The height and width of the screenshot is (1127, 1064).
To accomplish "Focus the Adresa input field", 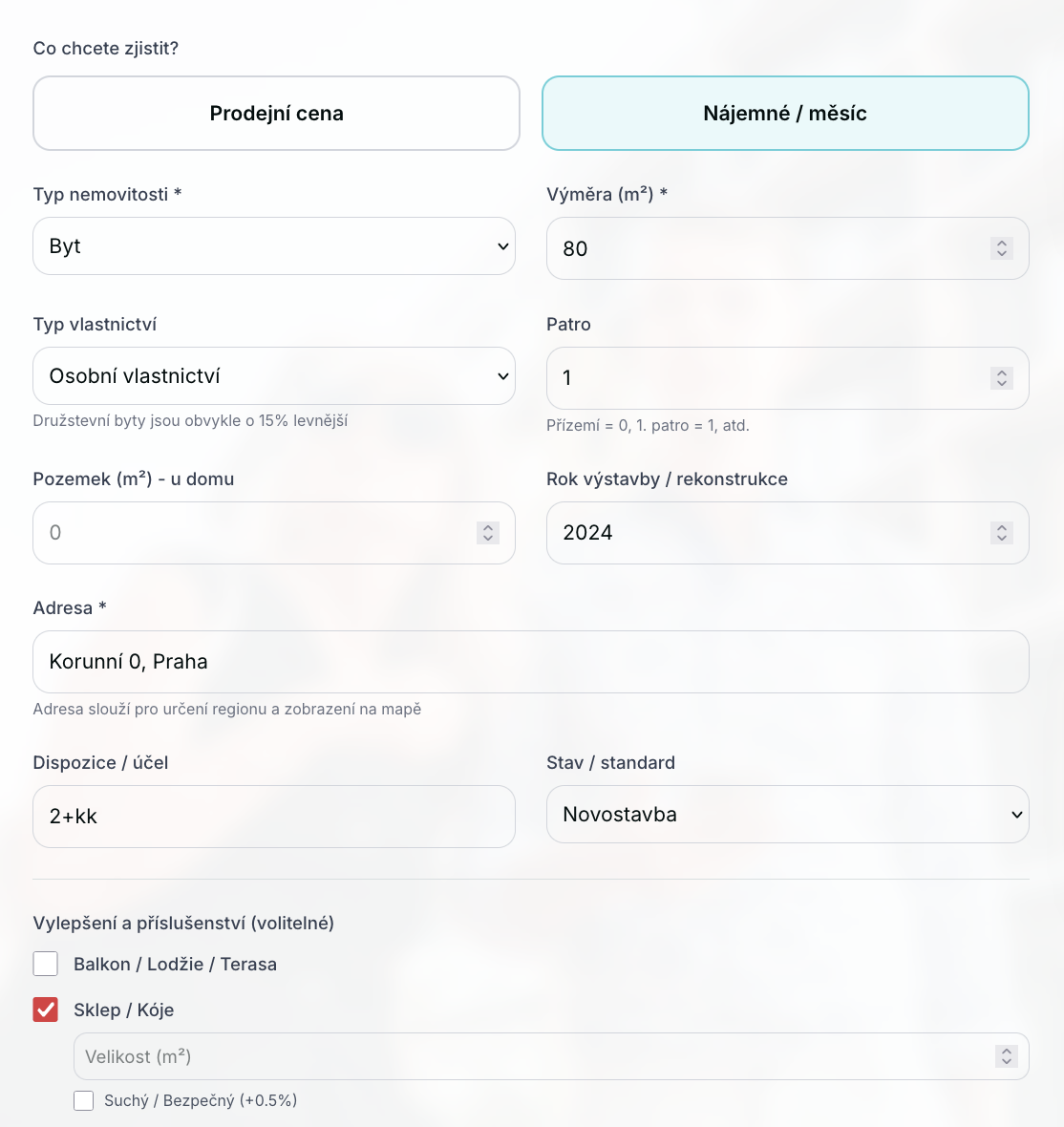I will (x=530, y=662).
